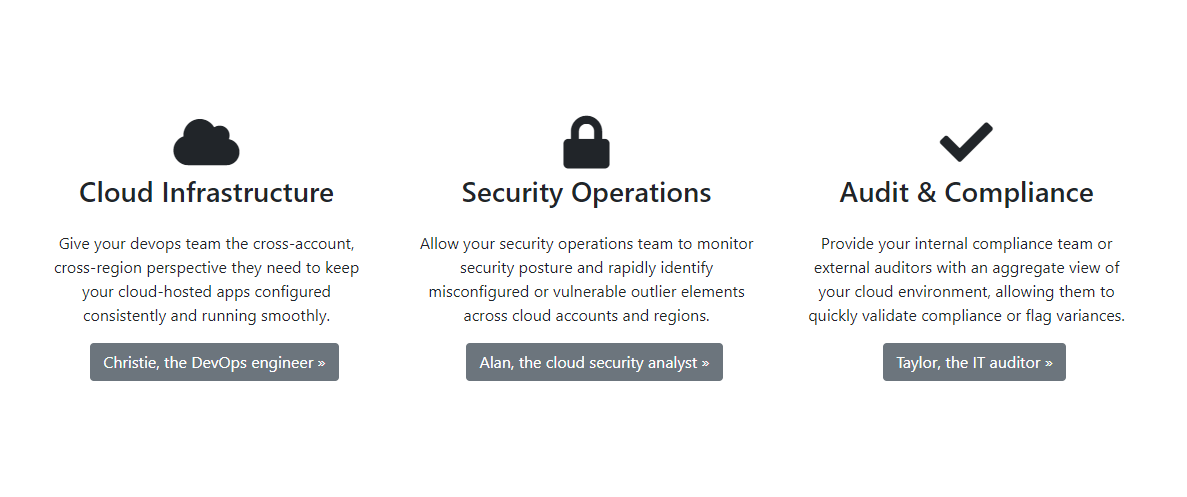Click the 'misconfigured or vulnerable outlier elements' line
The image size is (1187, 497).
(587, 291)
